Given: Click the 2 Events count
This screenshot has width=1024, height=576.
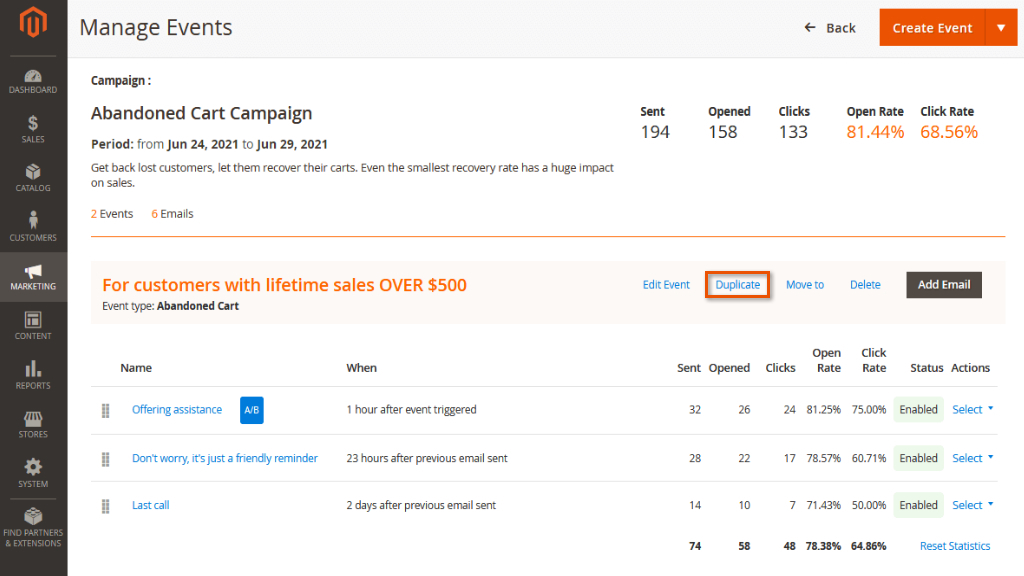Looking at the screenshot, I should [112, 214].
